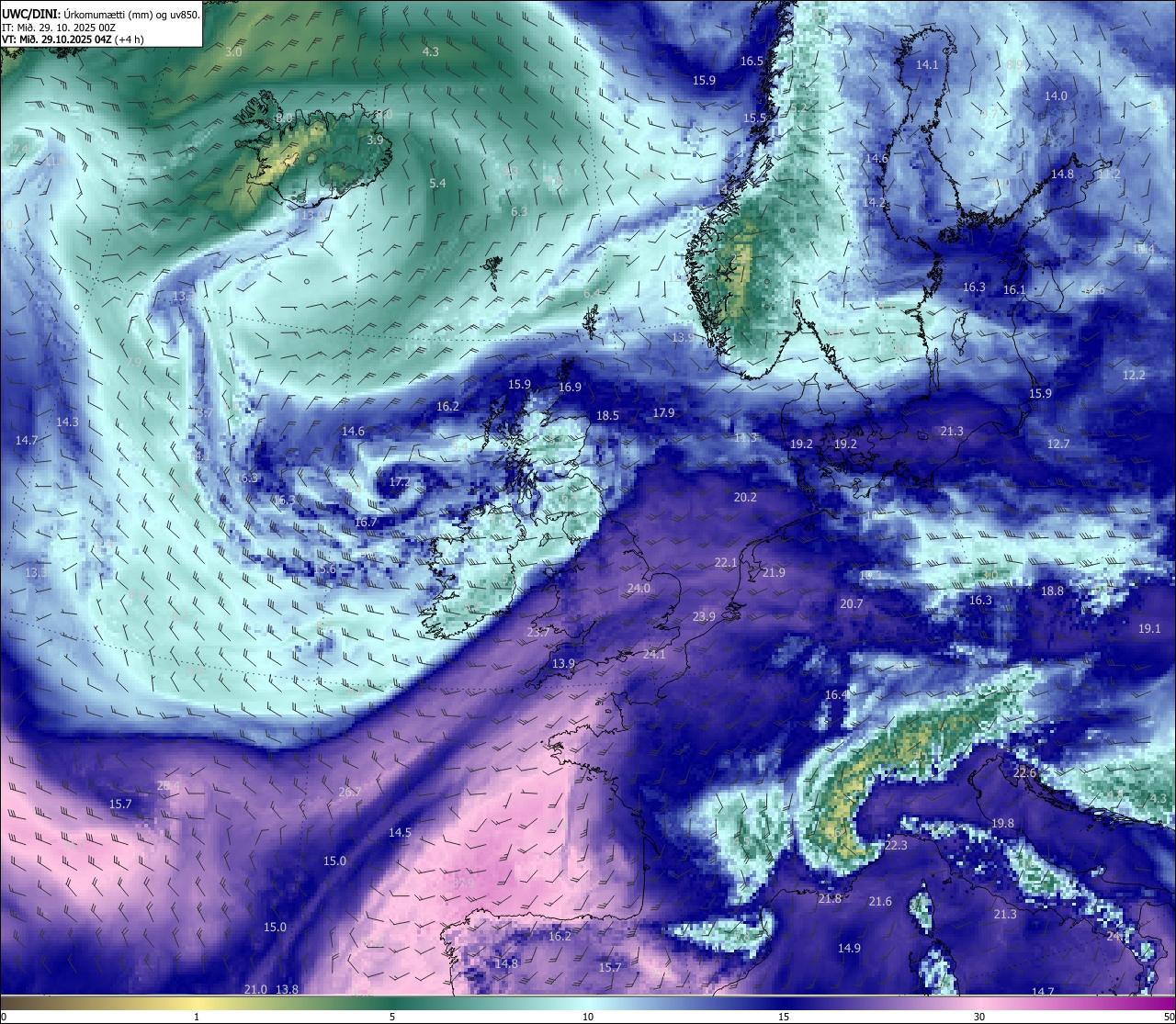
Task: Click the 'UWC/DINI' title text
Action: point(30,14)
